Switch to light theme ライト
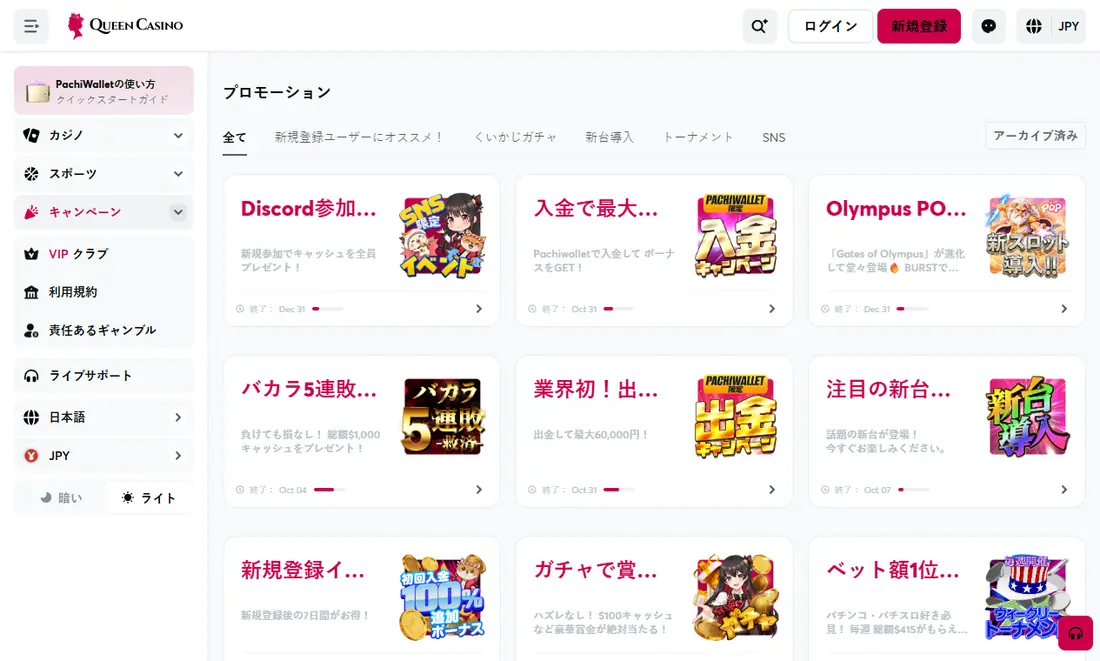 point(148,498)
